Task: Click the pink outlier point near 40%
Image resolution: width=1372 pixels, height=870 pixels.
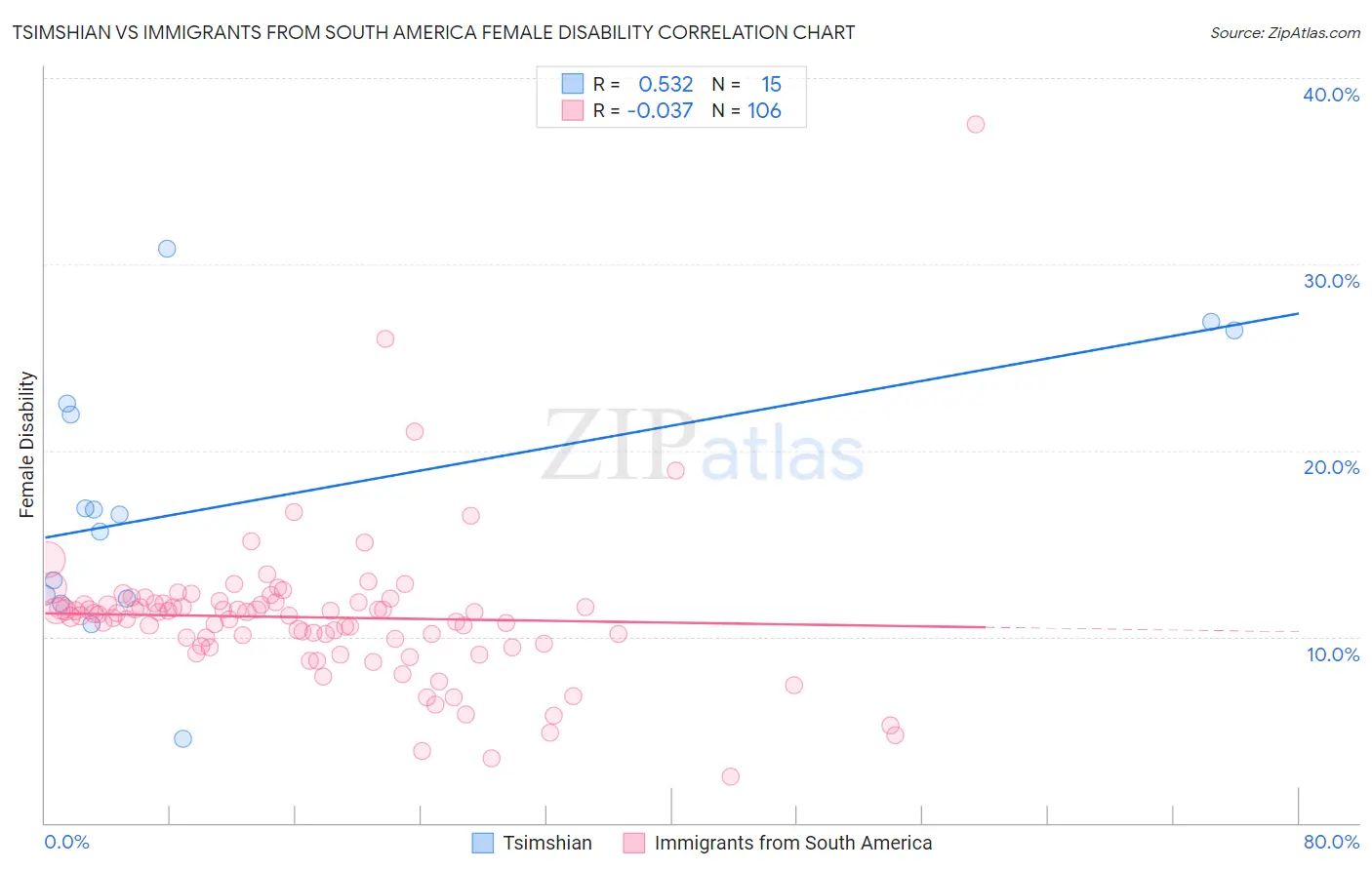Action: point(975,124)
